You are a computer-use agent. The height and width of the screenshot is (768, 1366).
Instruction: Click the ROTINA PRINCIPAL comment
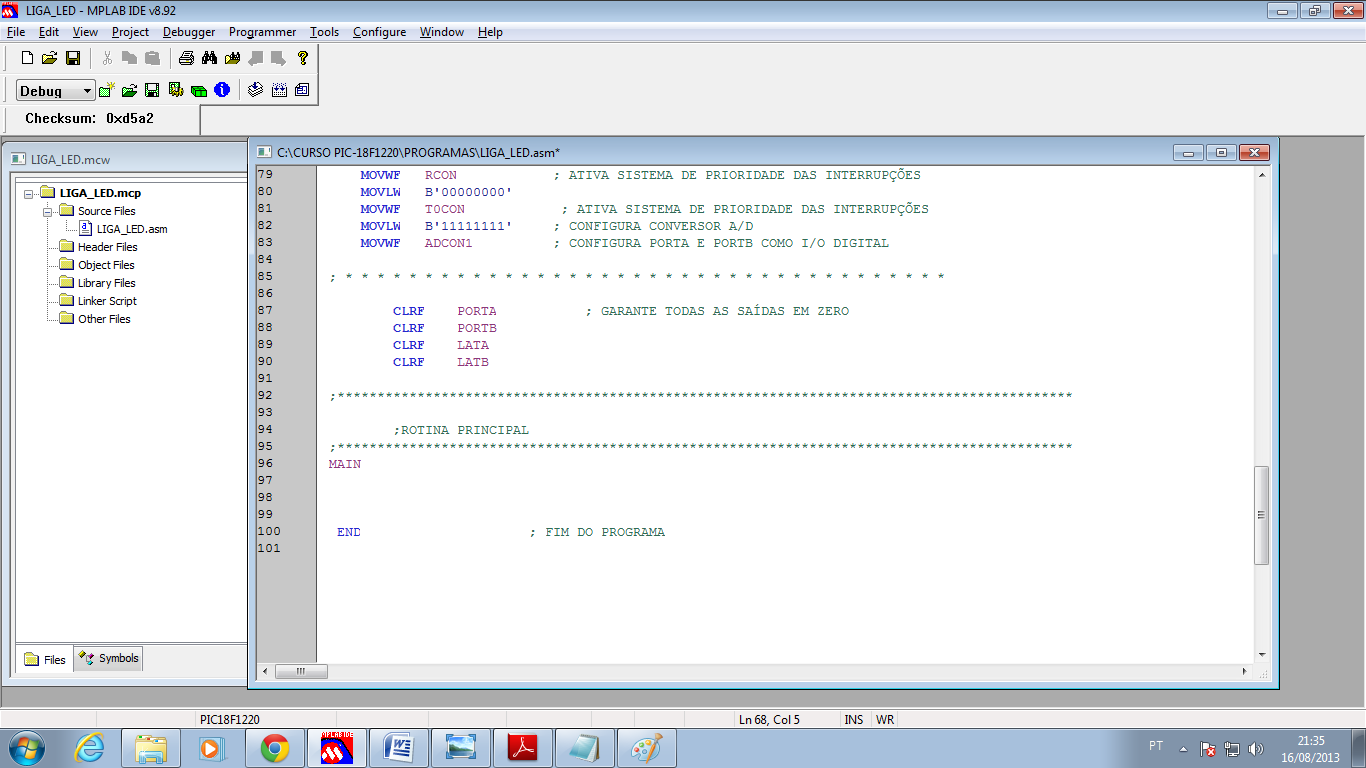point(461,430)
